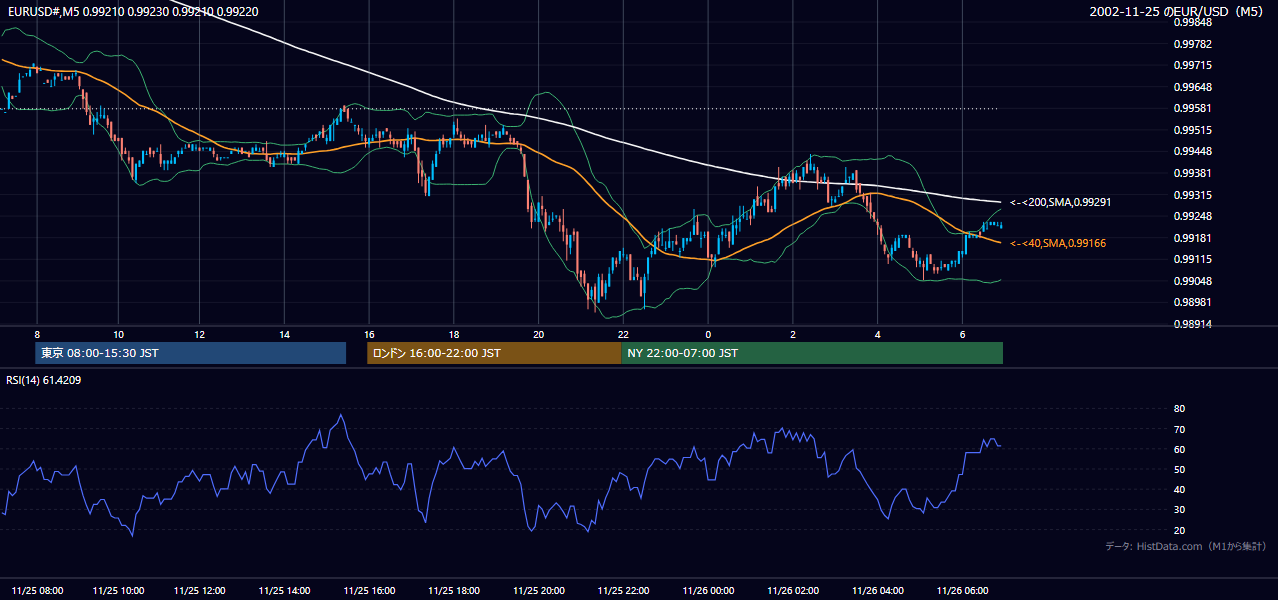Click the RSI(14) 61.4209 indicator label

(44, 380)
